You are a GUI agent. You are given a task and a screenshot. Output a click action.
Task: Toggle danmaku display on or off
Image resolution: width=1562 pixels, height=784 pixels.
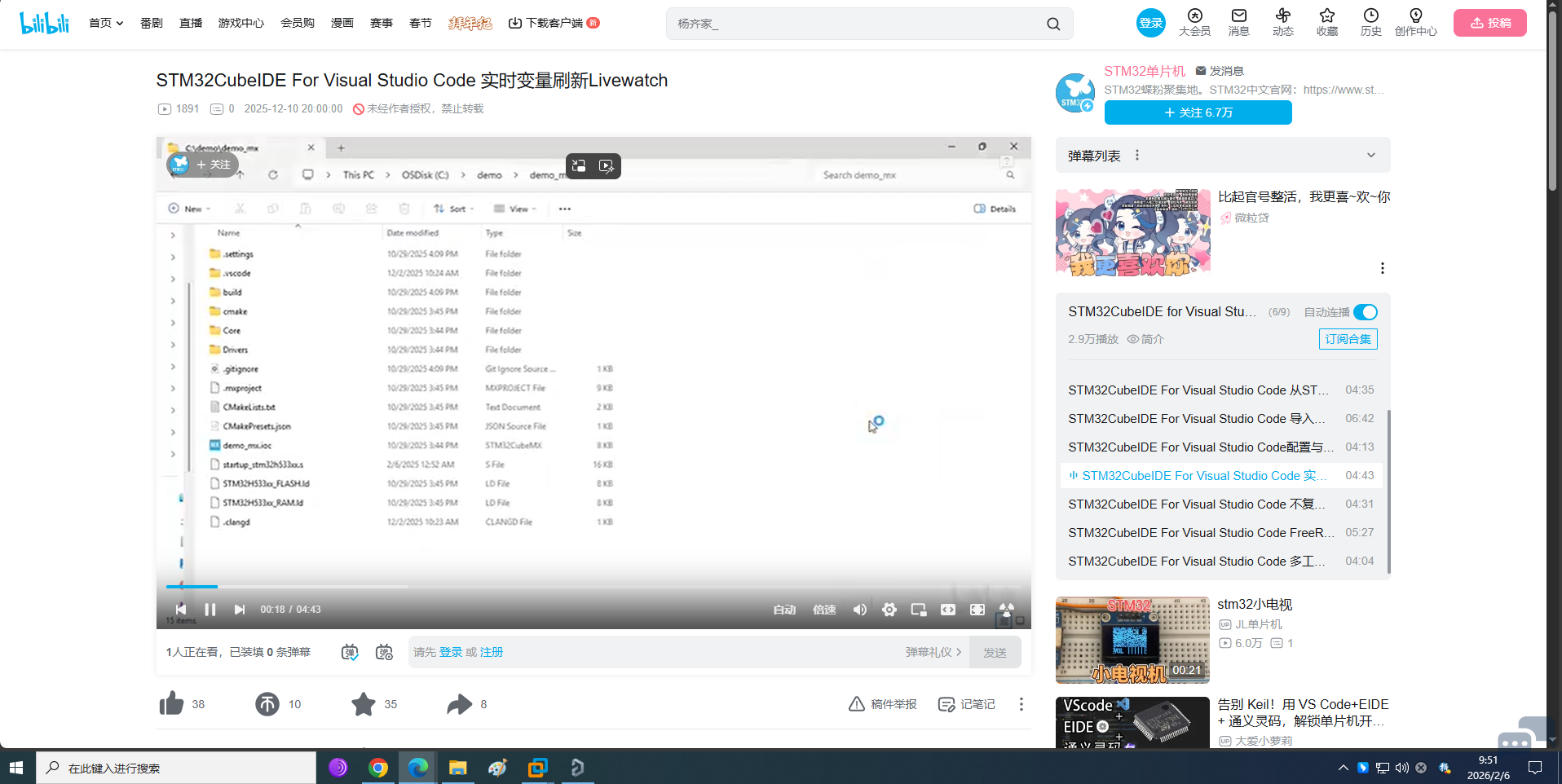(x=350, y=652)
